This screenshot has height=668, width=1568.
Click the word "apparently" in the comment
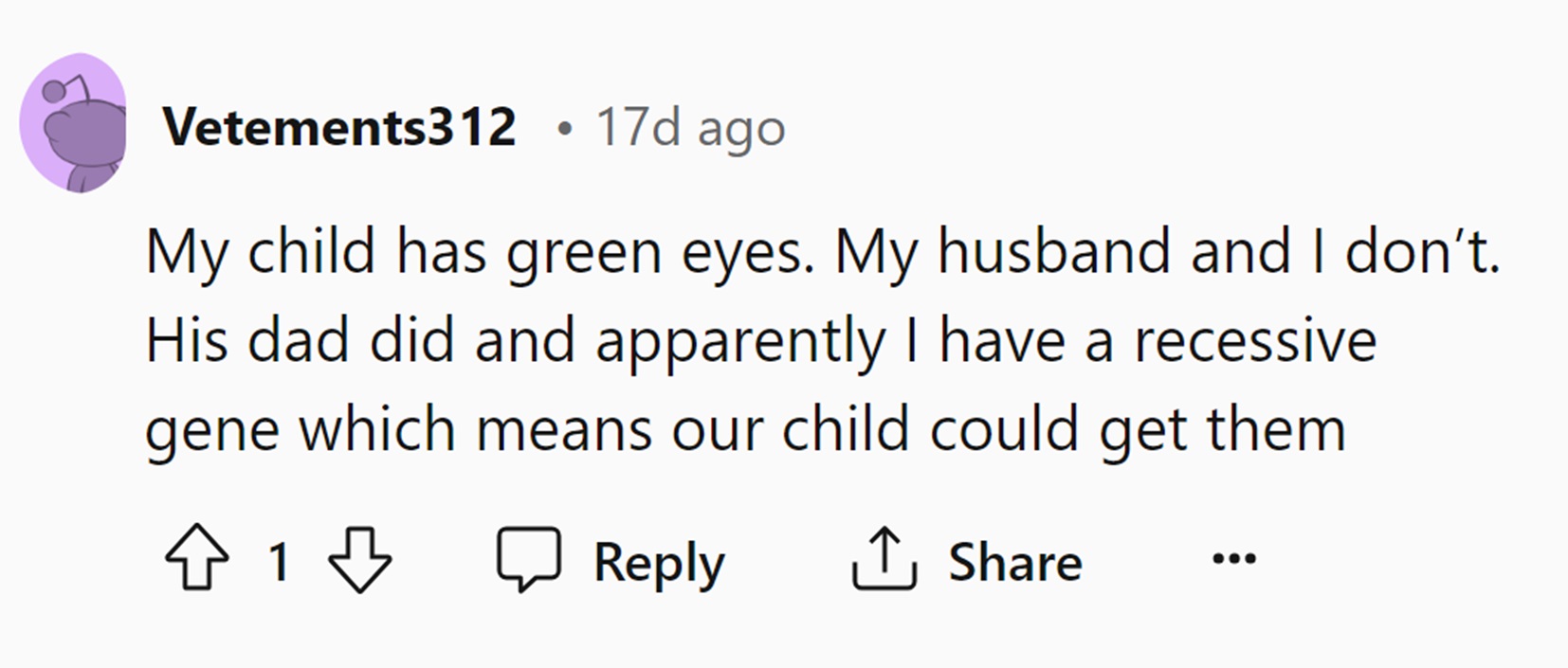click(x=739, y=342)
